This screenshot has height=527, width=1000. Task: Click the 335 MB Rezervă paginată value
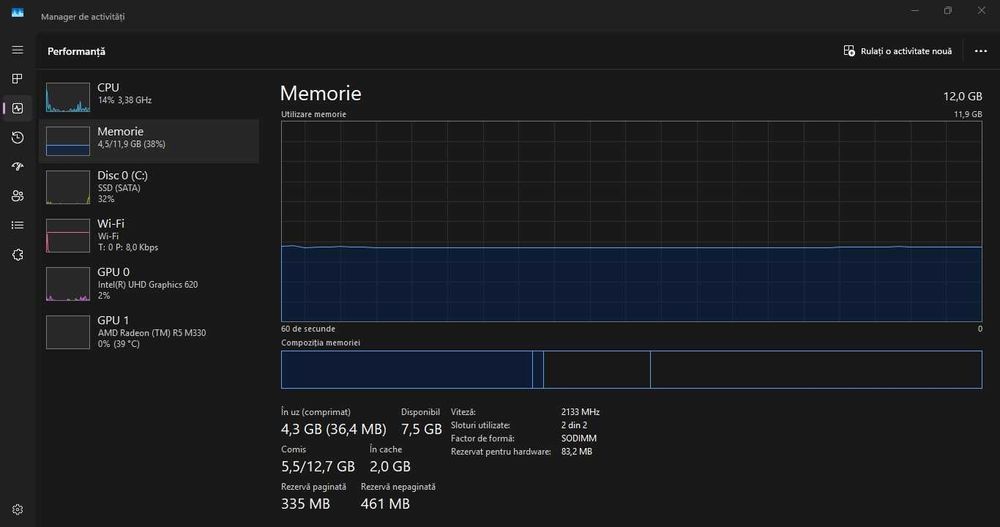tap(305, 503)
